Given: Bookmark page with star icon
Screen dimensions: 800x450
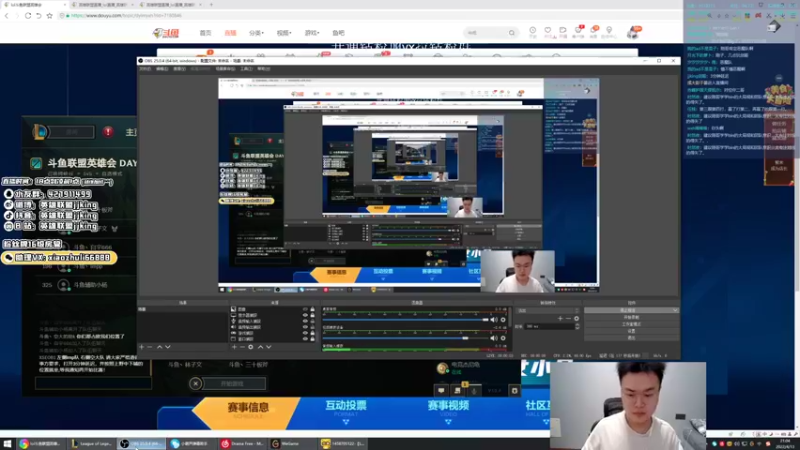Looking at the screenshot, I should [49, 16].
